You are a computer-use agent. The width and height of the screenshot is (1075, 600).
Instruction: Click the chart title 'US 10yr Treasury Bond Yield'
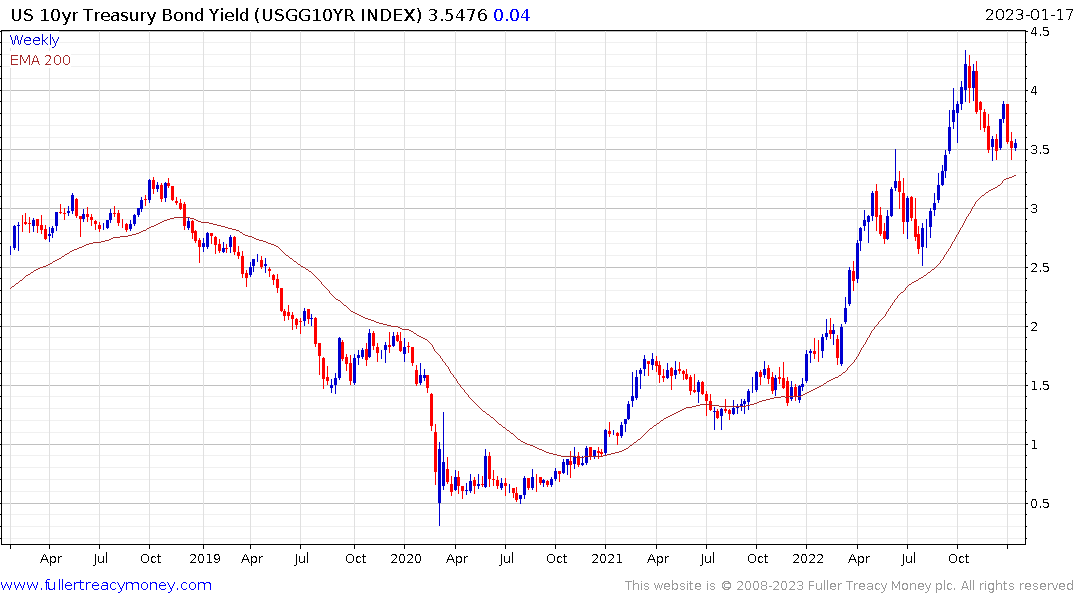point(130,15)
